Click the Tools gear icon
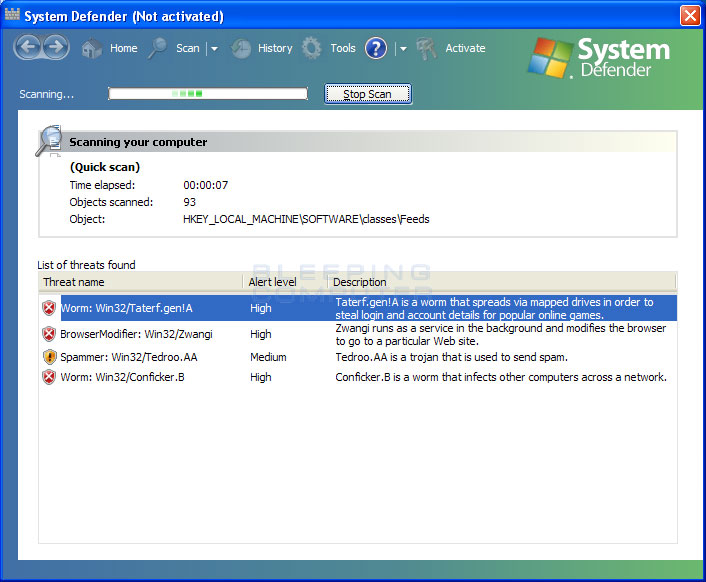The image size is (706, 582). pos(311,48)
